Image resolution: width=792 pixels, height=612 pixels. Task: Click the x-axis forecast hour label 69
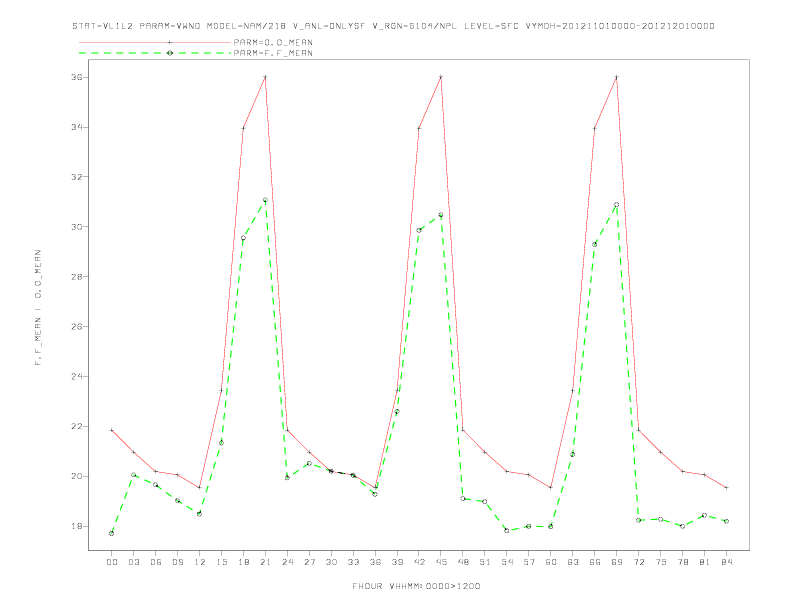coord(617,562)
